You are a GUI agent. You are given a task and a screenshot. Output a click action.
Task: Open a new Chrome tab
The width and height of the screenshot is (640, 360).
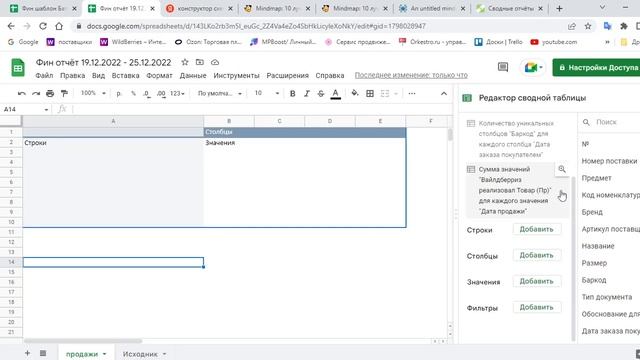tap(559, 8)
